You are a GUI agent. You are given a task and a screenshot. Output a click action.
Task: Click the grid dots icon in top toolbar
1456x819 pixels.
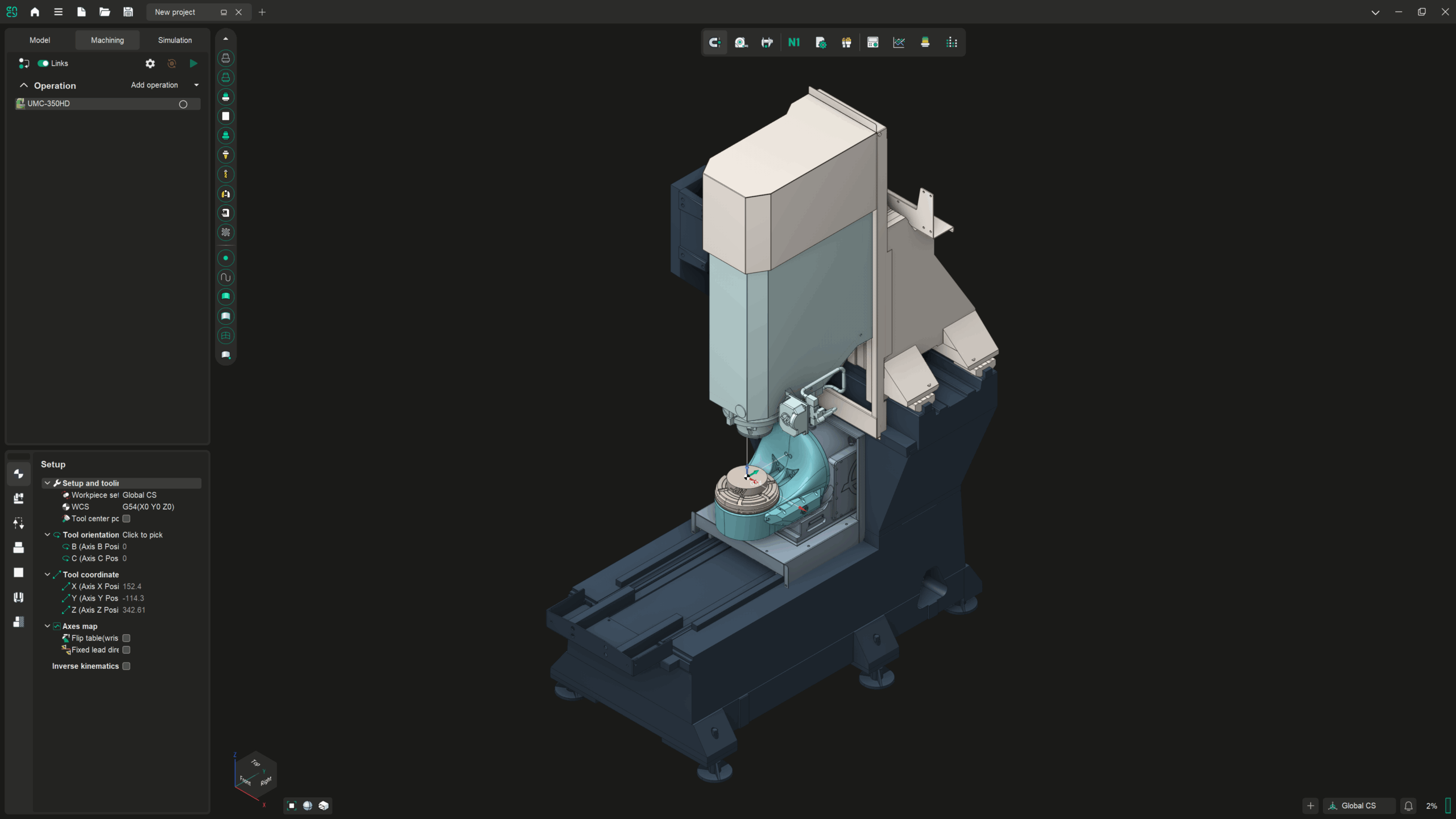[952, 43]
